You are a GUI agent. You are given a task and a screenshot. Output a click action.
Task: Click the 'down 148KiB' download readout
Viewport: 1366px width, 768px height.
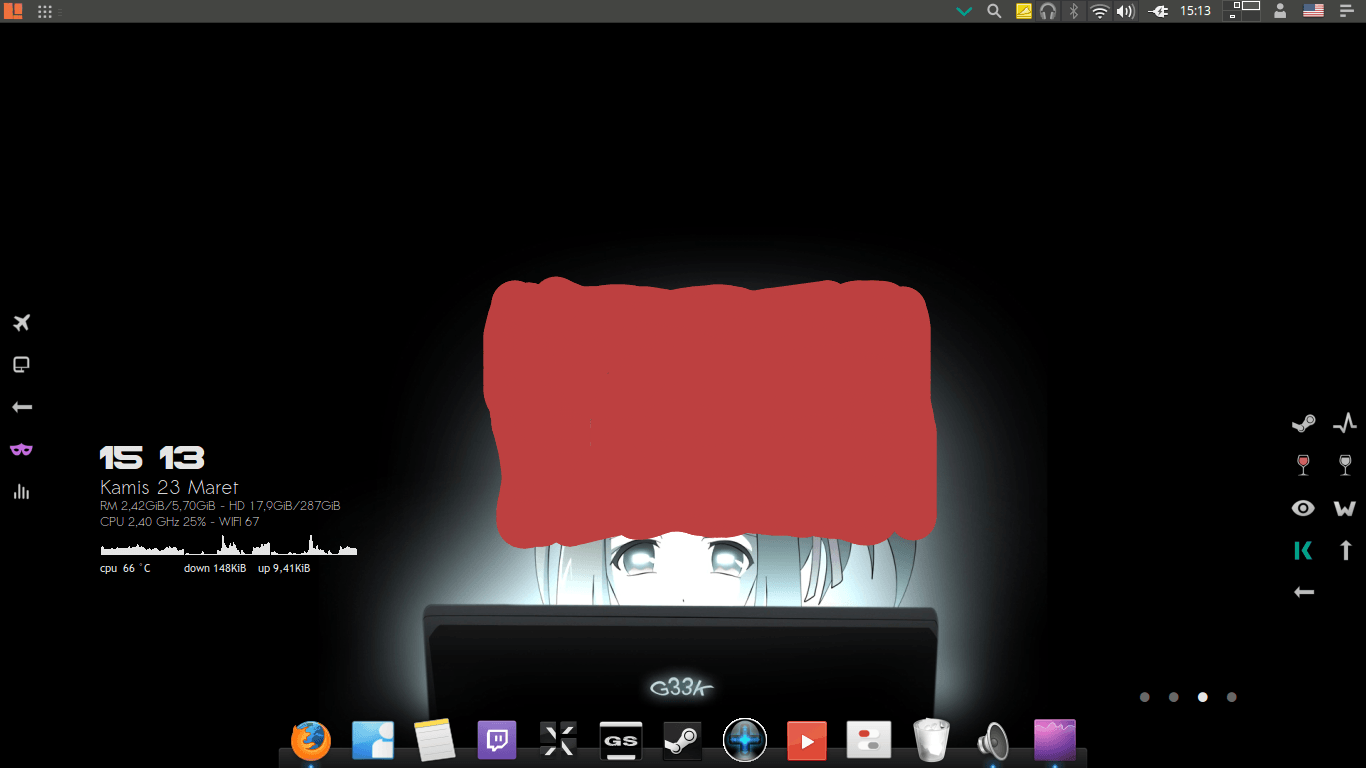pos(215,568)
